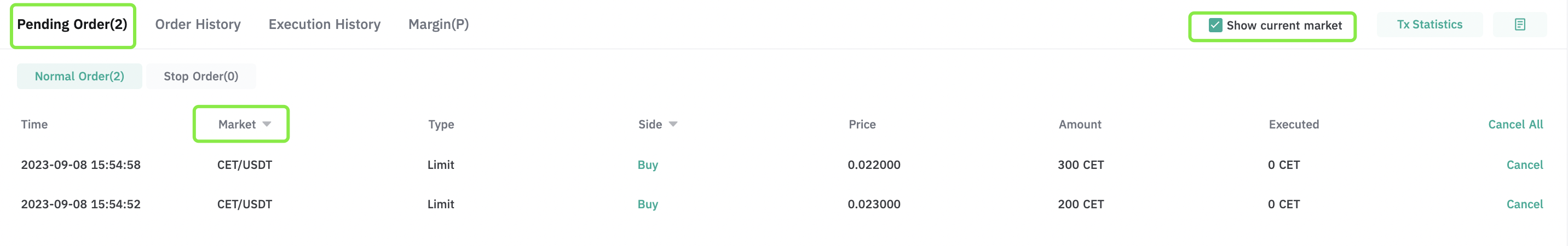1568x246 pixels.
Task: Click the Market column header label
Action: click(237, 124)
